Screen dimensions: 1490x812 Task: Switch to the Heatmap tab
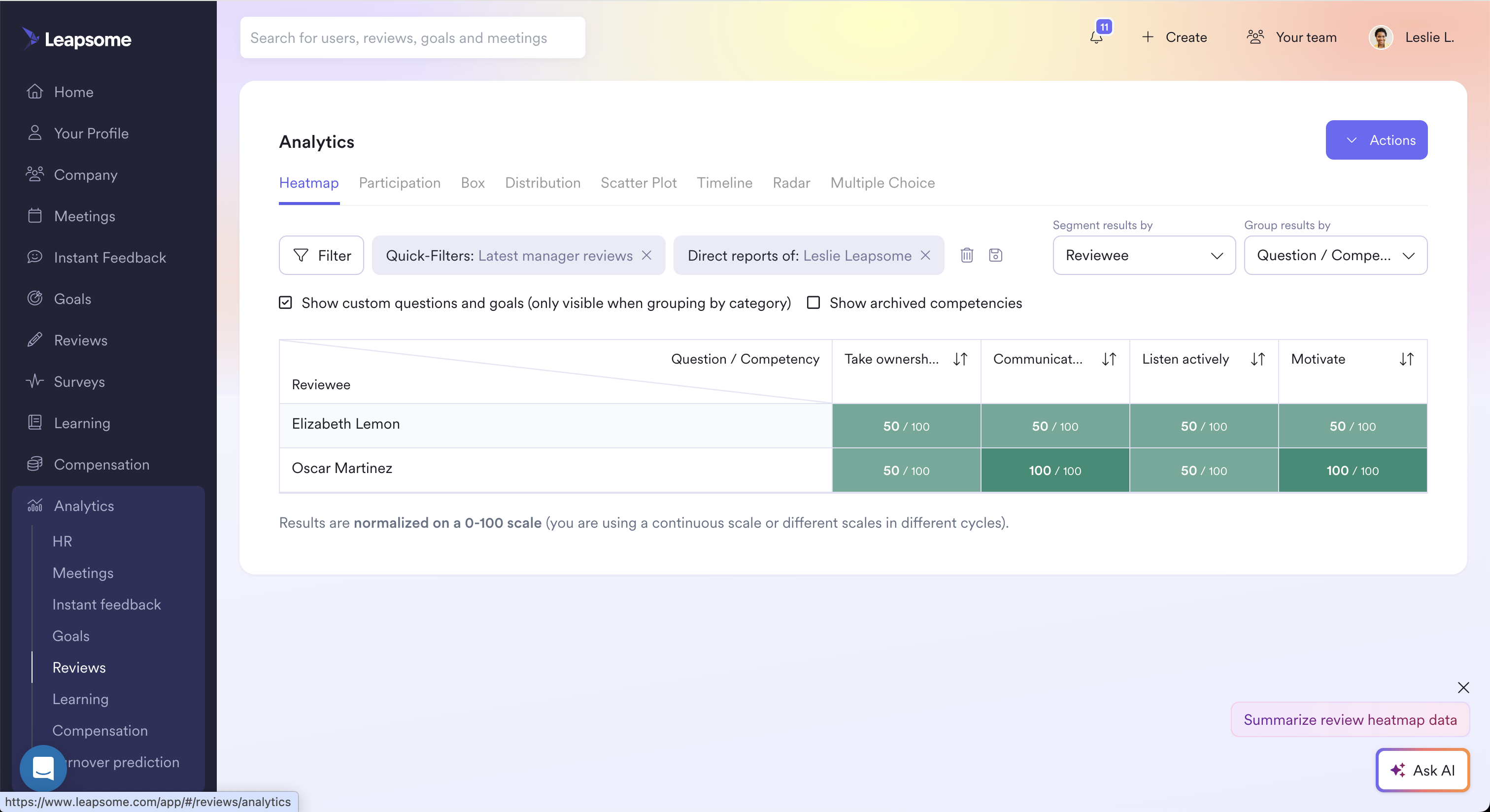tap(309, 183)
